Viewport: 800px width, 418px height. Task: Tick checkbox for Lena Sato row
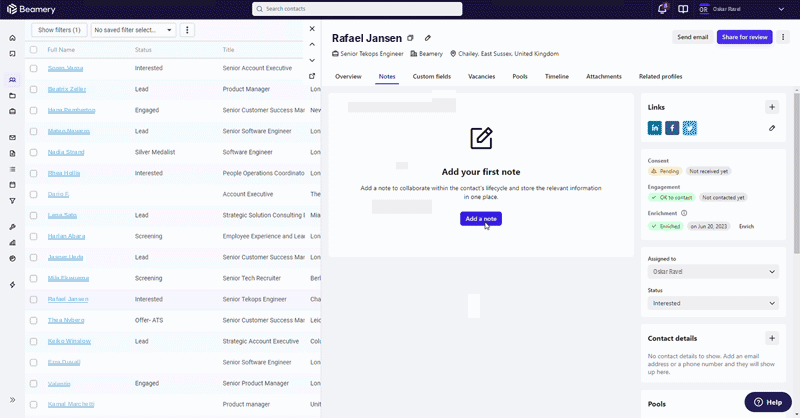coord(34,215)
